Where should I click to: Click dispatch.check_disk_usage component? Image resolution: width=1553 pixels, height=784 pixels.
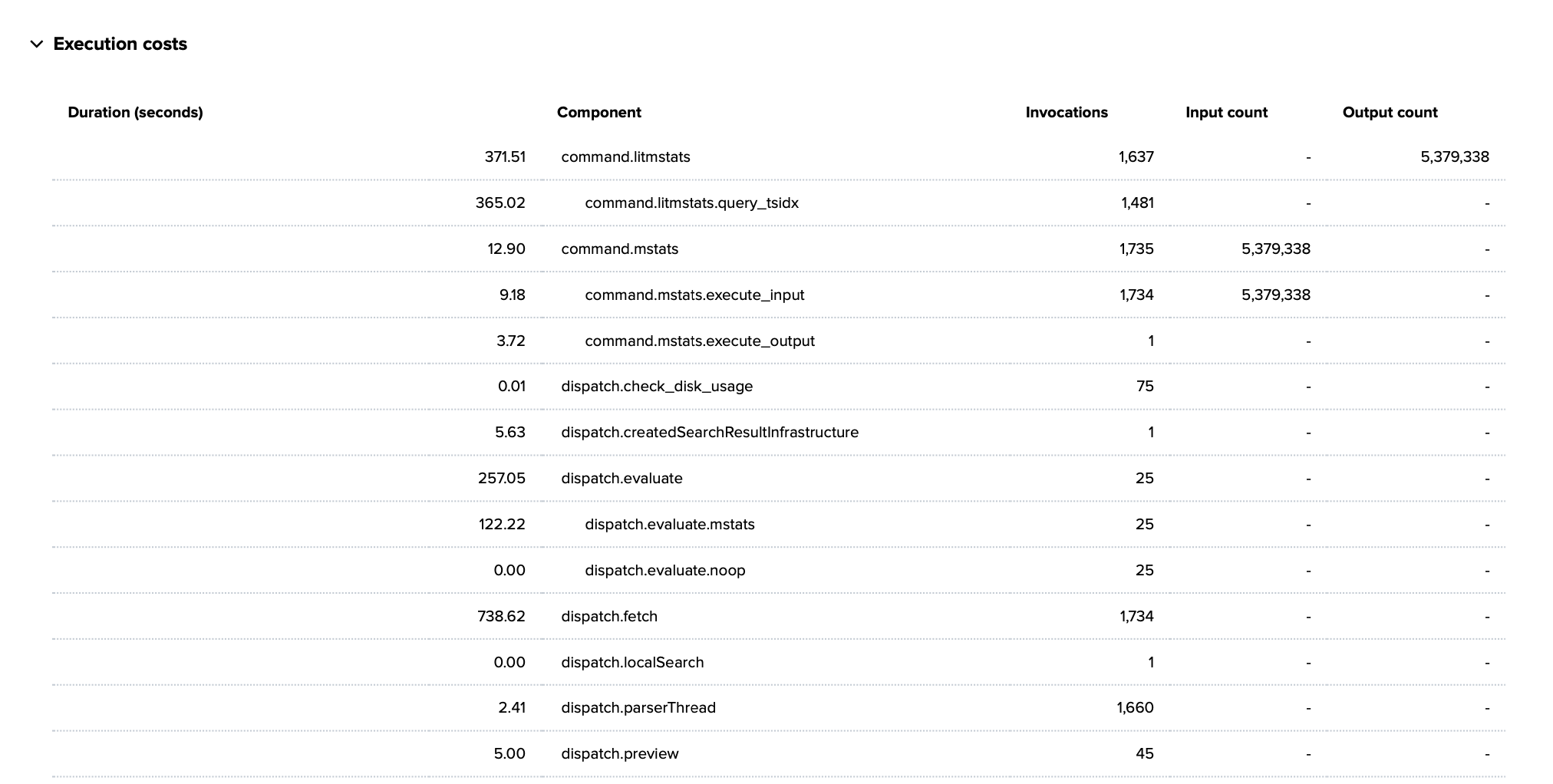pos(657,387)
